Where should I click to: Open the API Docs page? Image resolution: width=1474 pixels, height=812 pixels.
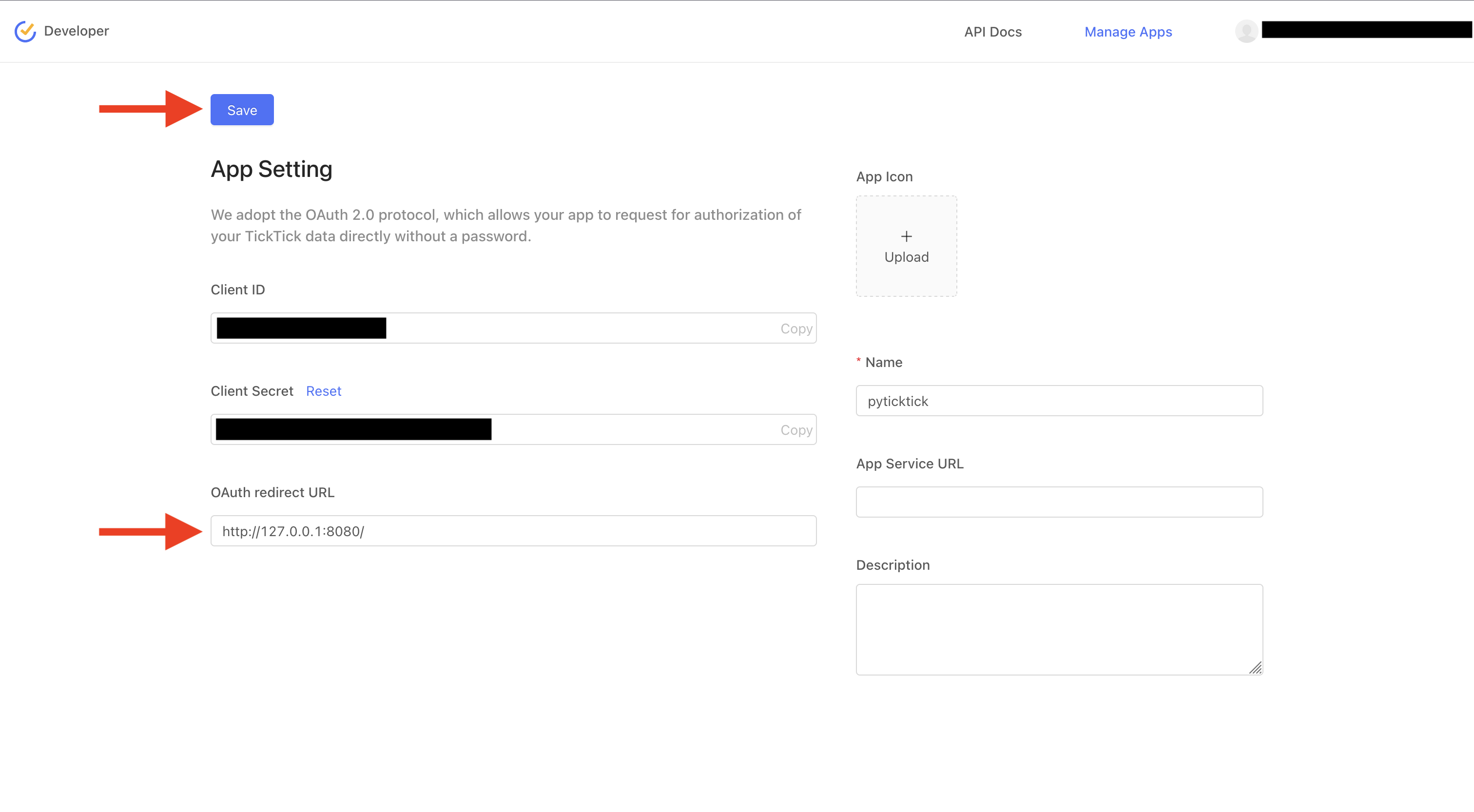pyautogui.click(x=993, y=32)
